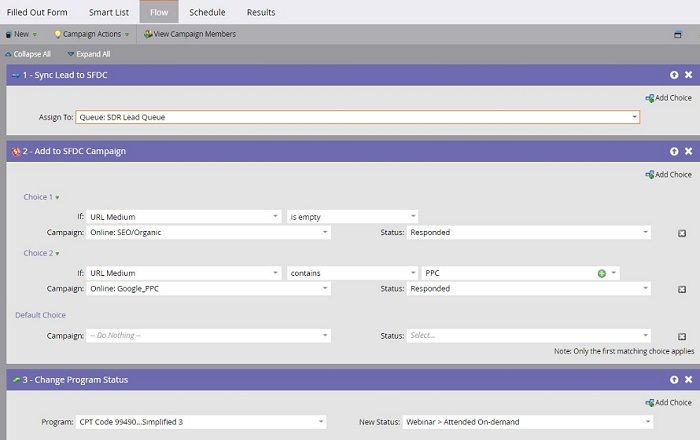Open the New menu
700x440 pixels.
(21, 34)
